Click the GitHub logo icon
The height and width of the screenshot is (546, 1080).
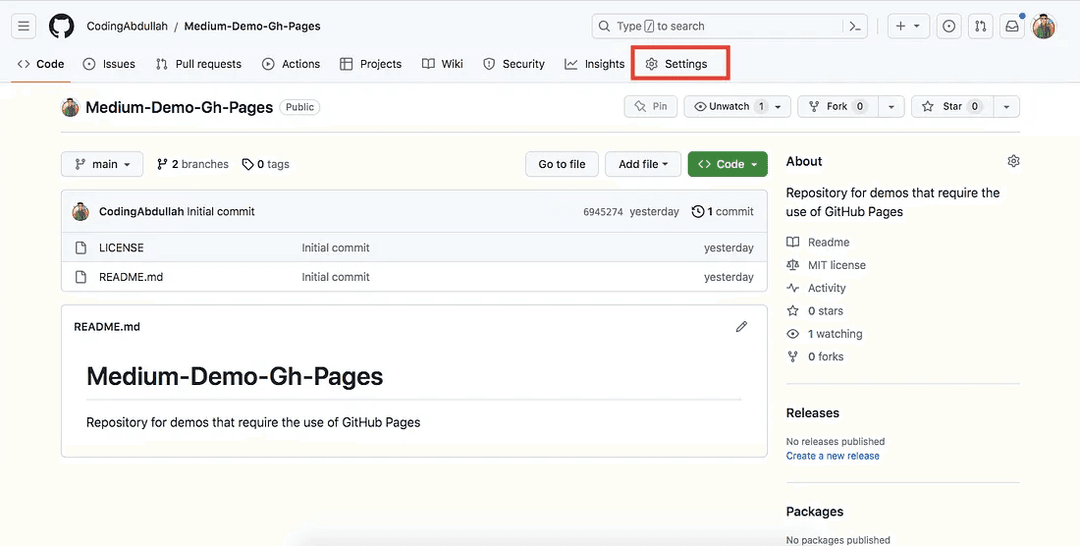61,26
